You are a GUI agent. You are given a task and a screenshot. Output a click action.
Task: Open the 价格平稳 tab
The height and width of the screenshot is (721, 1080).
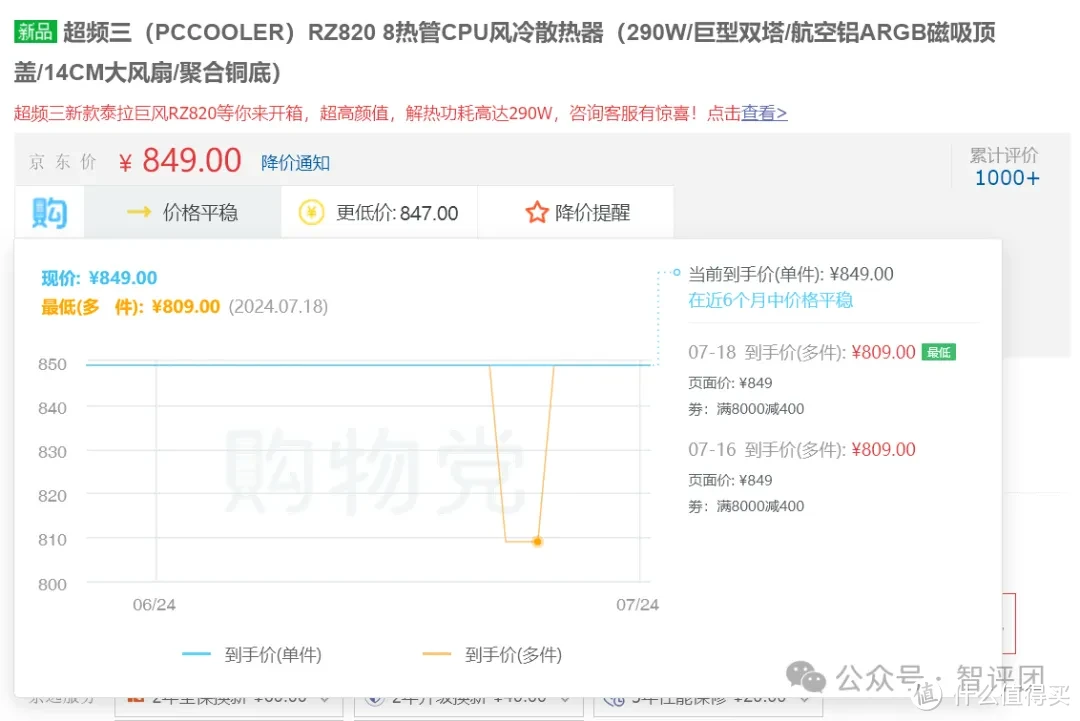[x=183, y=212]
